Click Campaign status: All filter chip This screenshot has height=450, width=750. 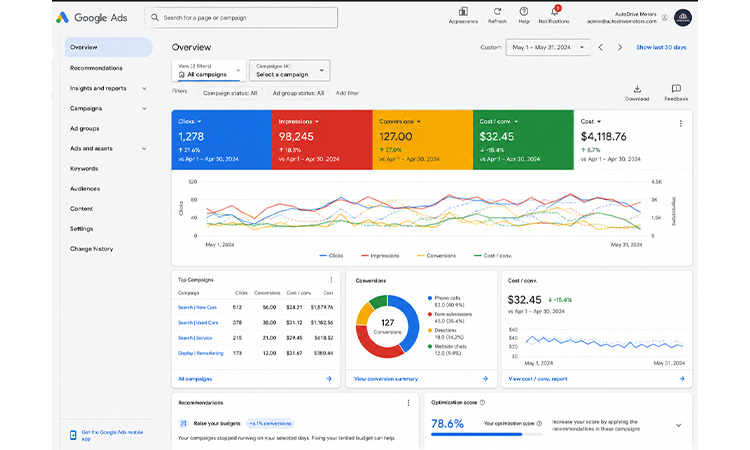pyautogui.click(x=230, y=93)
